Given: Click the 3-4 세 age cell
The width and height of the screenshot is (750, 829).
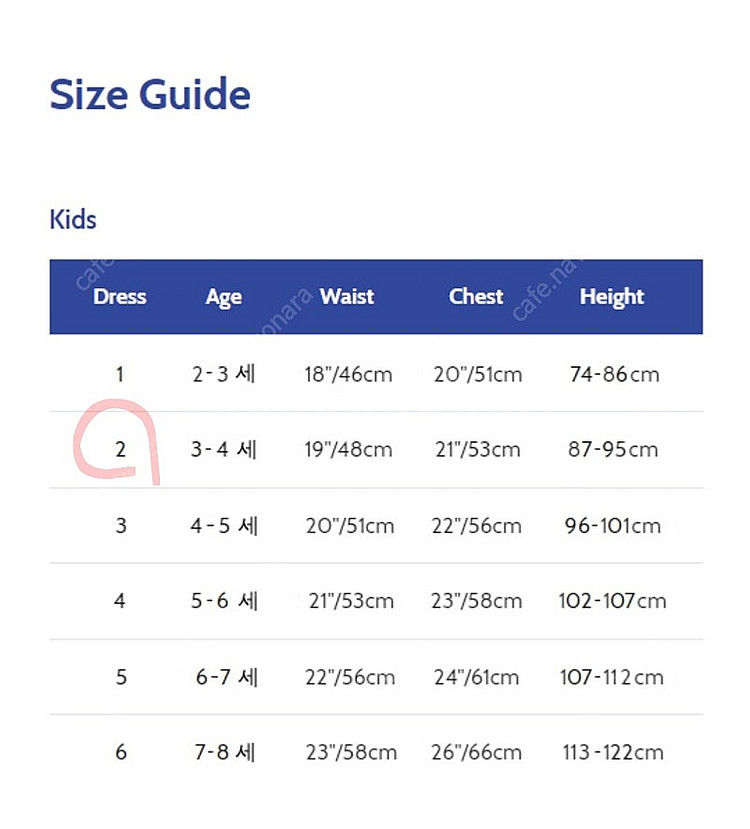Looking at the screenshot, I should tap(224, 449).
